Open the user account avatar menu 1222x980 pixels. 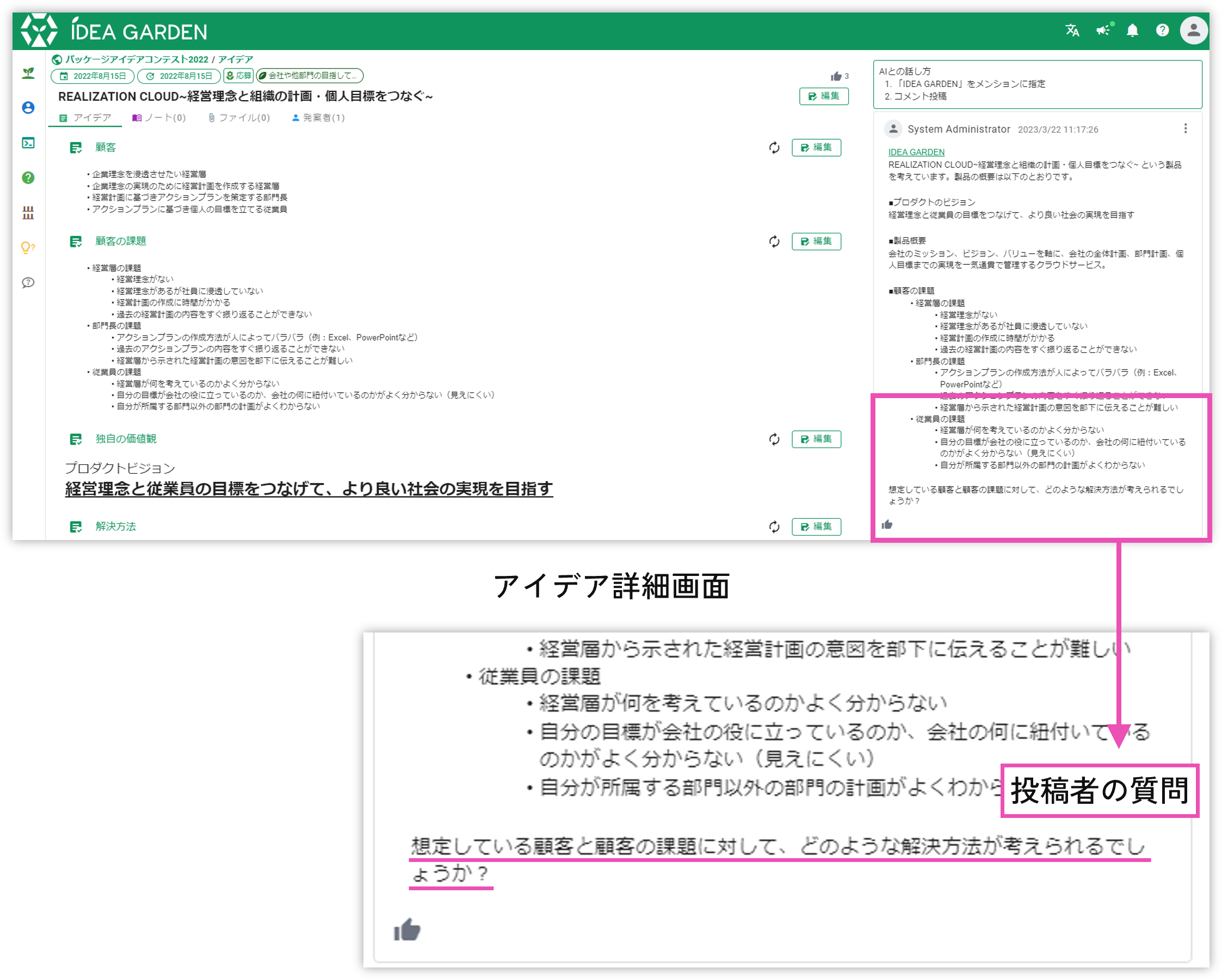pyautogui.click(x=1193, y=30)
